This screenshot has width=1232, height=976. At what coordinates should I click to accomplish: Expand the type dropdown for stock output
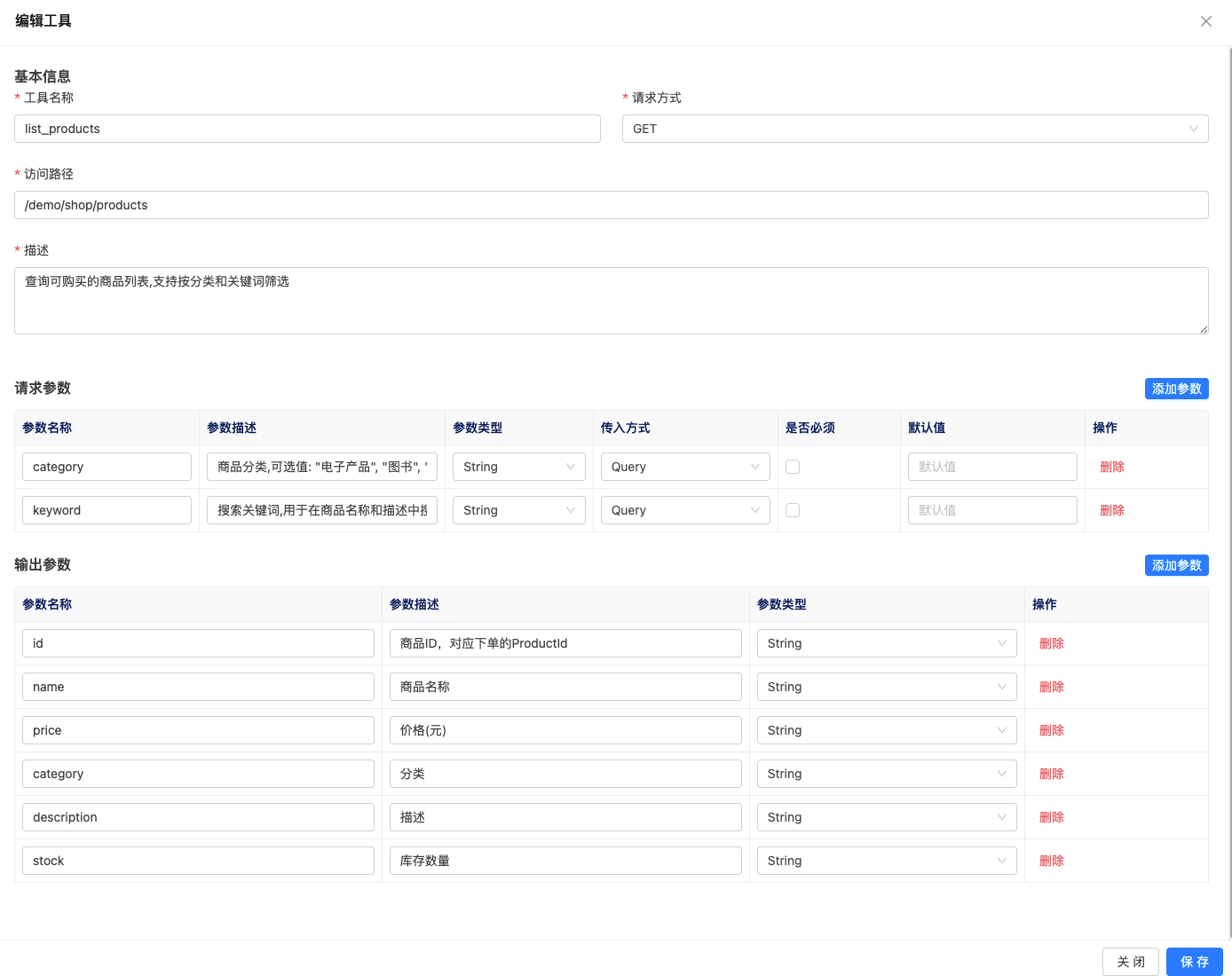coord(886,861)
